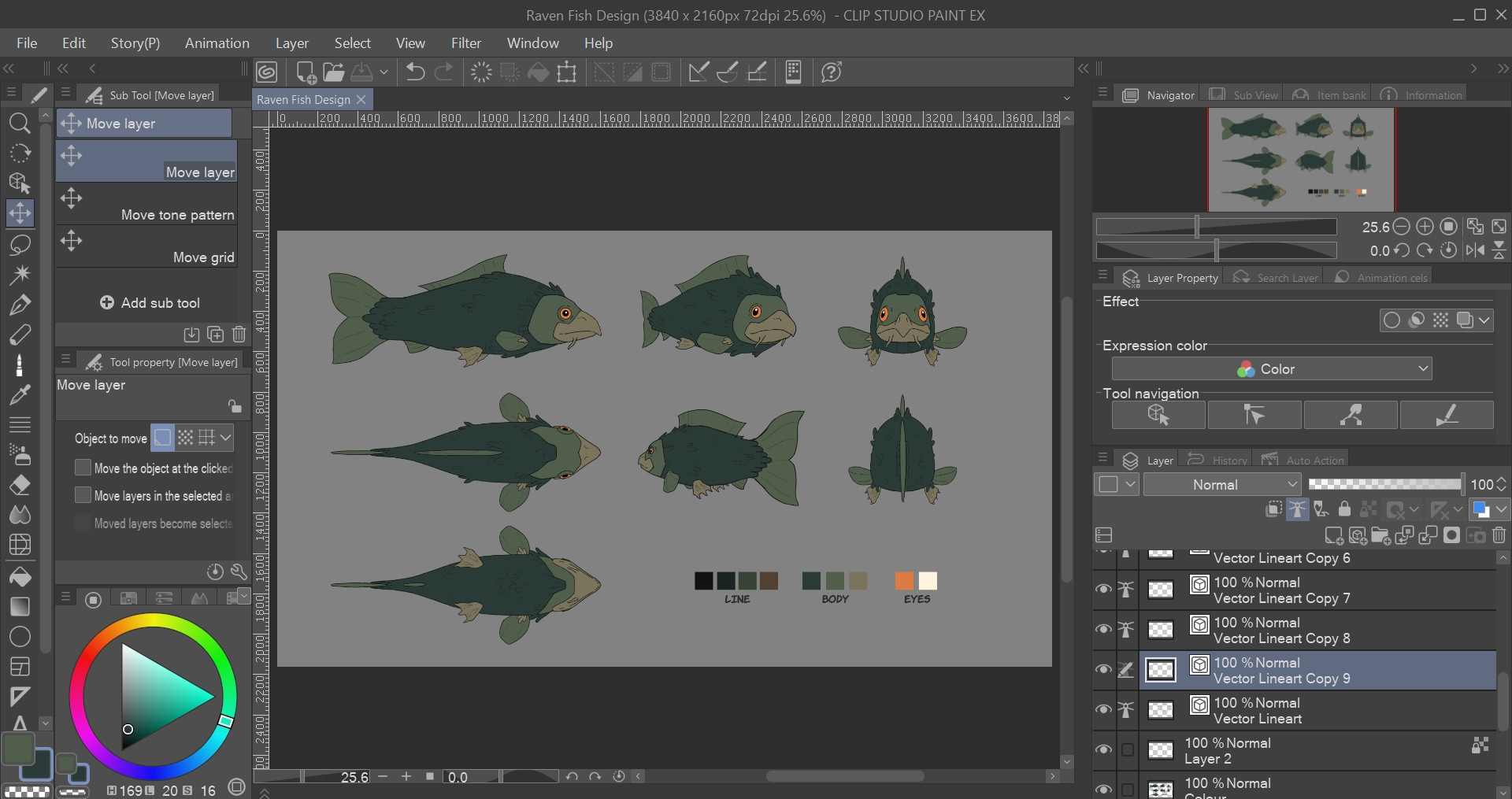
Task: Delete layer with trash icon
Action: [1499, 536]
